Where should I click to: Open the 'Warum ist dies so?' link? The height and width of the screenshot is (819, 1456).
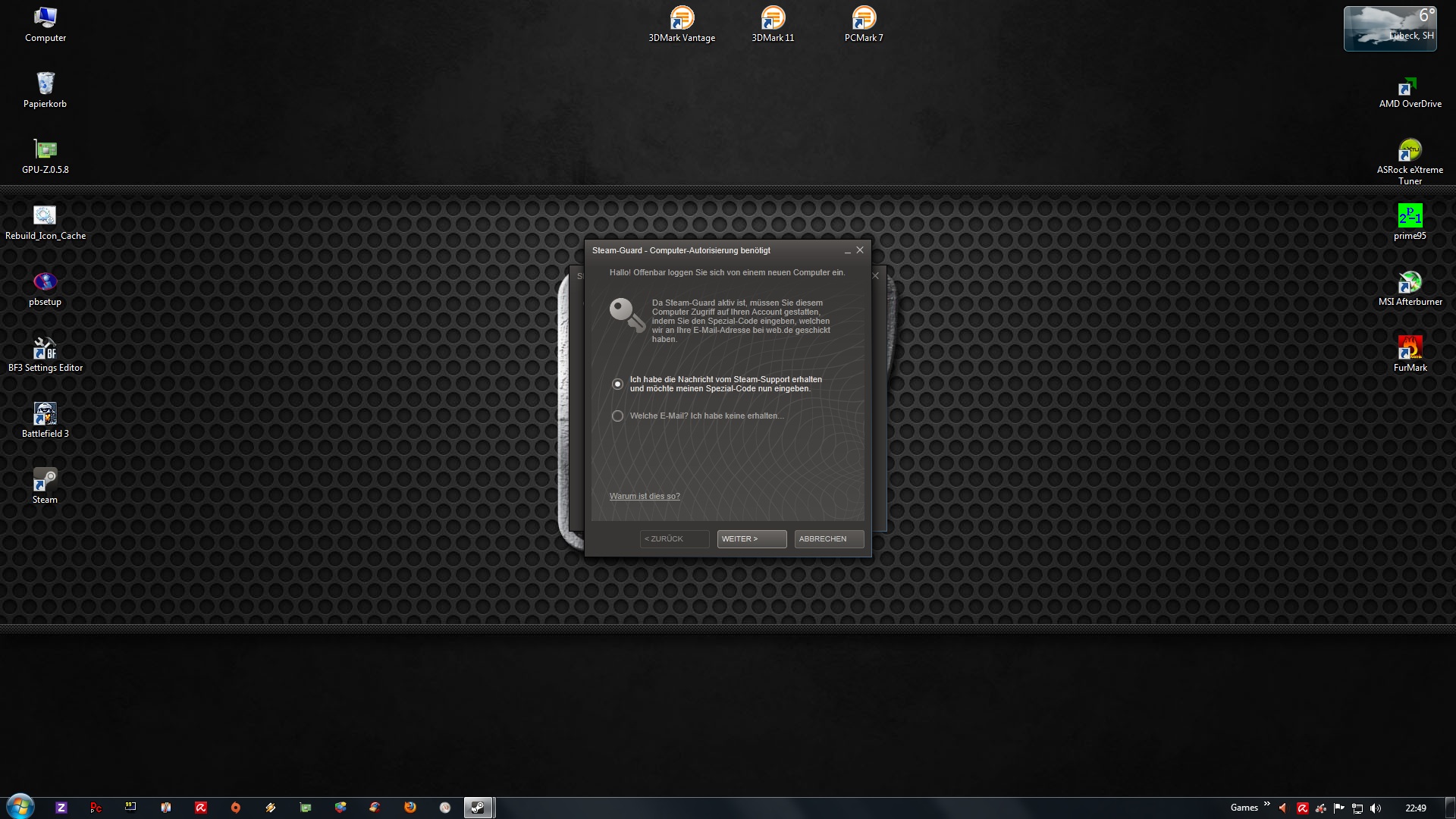(645, 497)
